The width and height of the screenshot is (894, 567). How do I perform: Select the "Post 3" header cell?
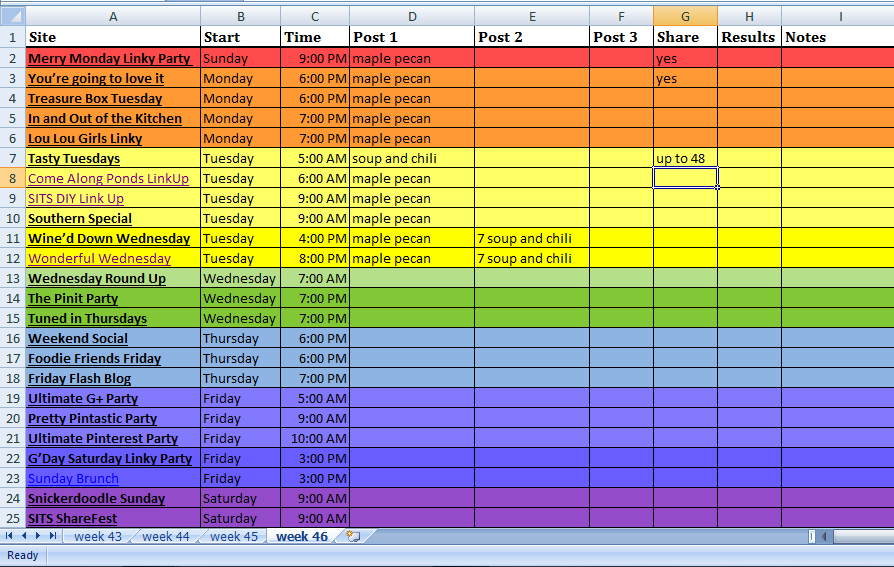621,37
